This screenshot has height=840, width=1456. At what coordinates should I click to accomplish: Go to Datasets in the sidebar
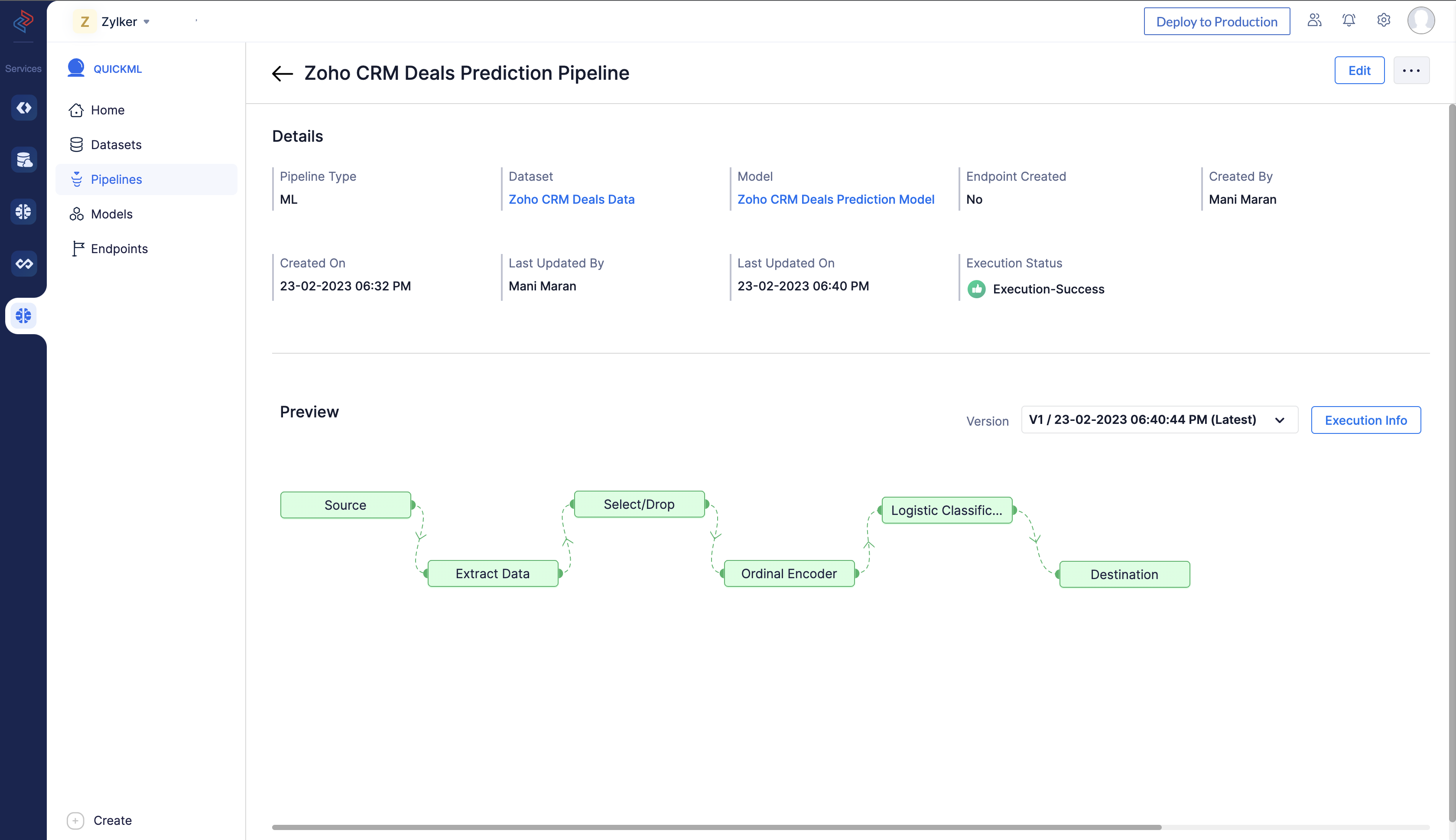[x=116, y=145]
